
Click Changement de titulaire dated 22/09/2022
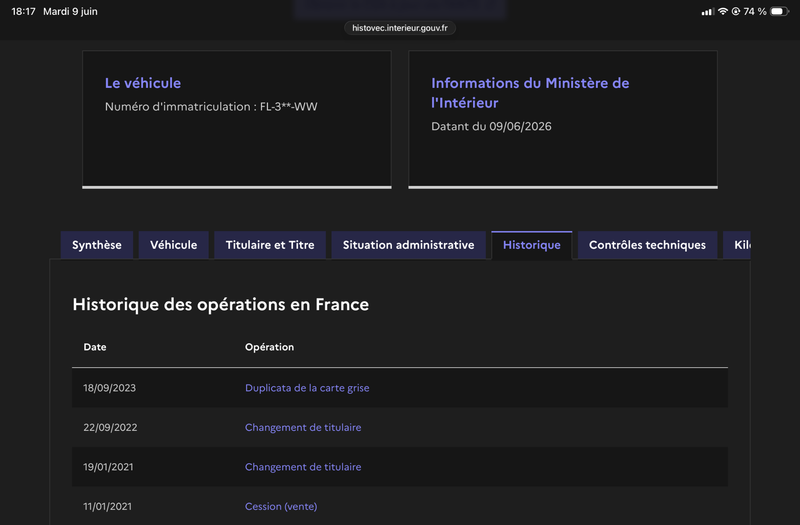click(303, 428)
